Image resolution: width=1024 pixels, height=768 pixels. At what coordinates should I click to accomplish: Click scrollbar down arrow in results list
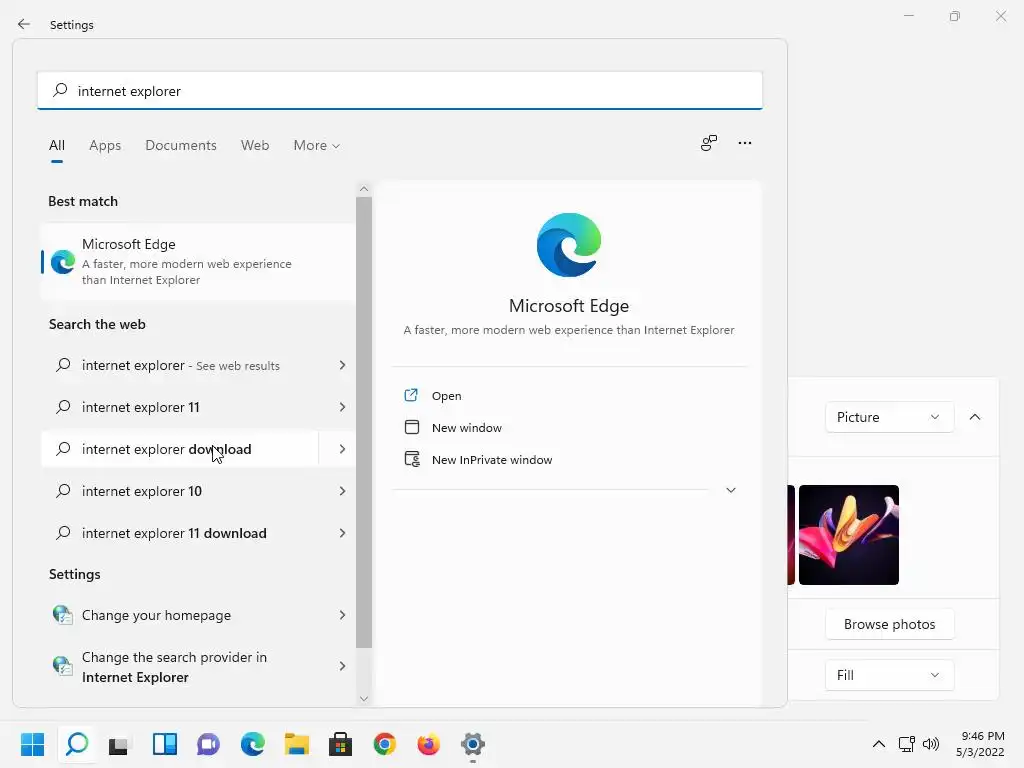point(364,698)
